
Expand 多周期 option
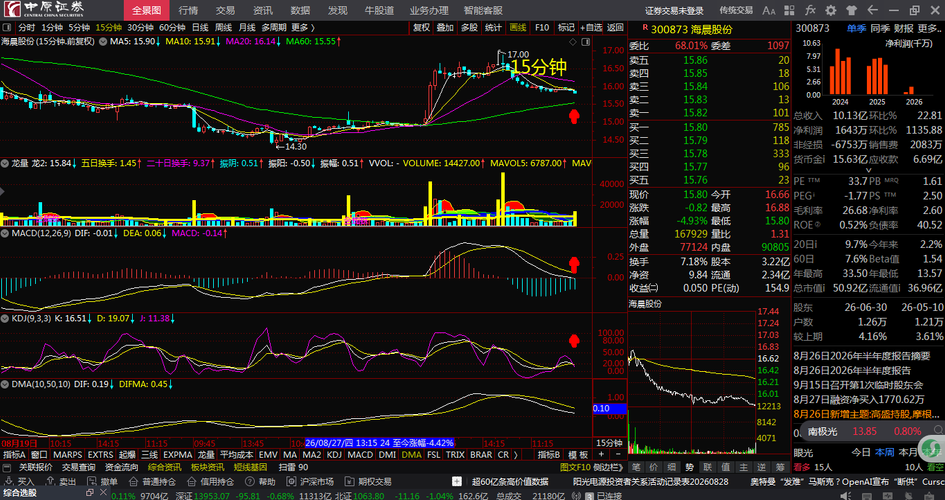click(274, 28)
